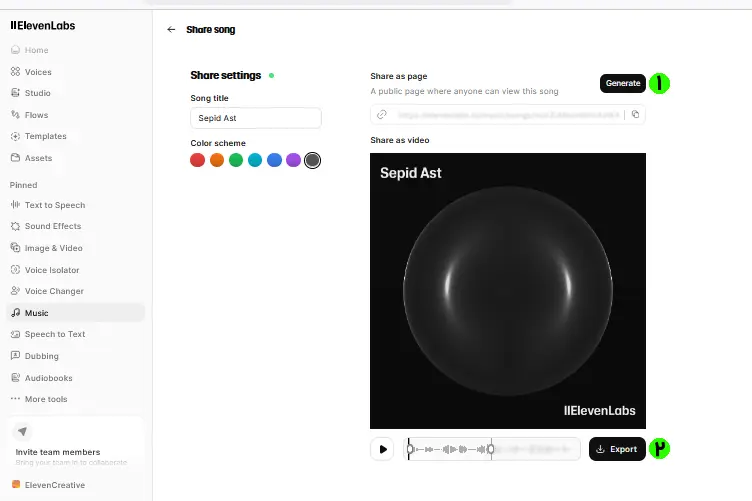752x501 pixels.
Task: Click the Song title input field
Action: [256, 118]
